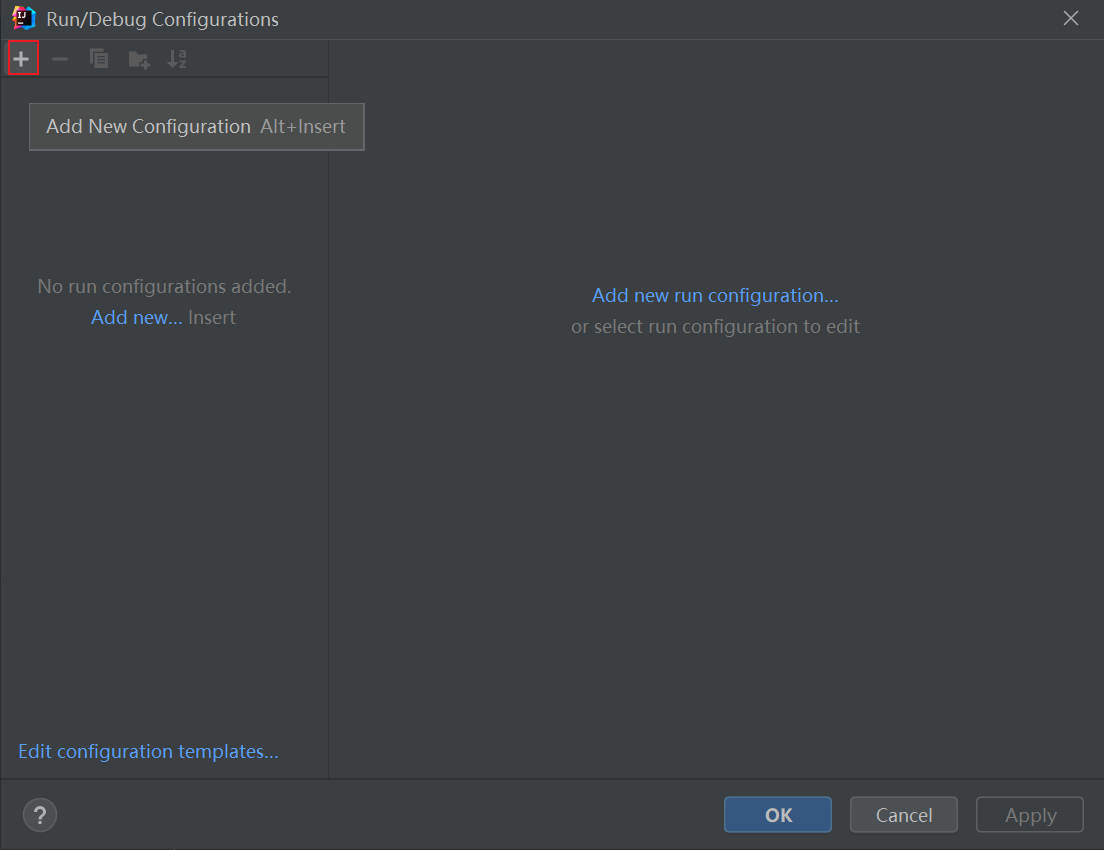Click the Cancel button
Screen dimensions: 1104x850
point(904,815)
